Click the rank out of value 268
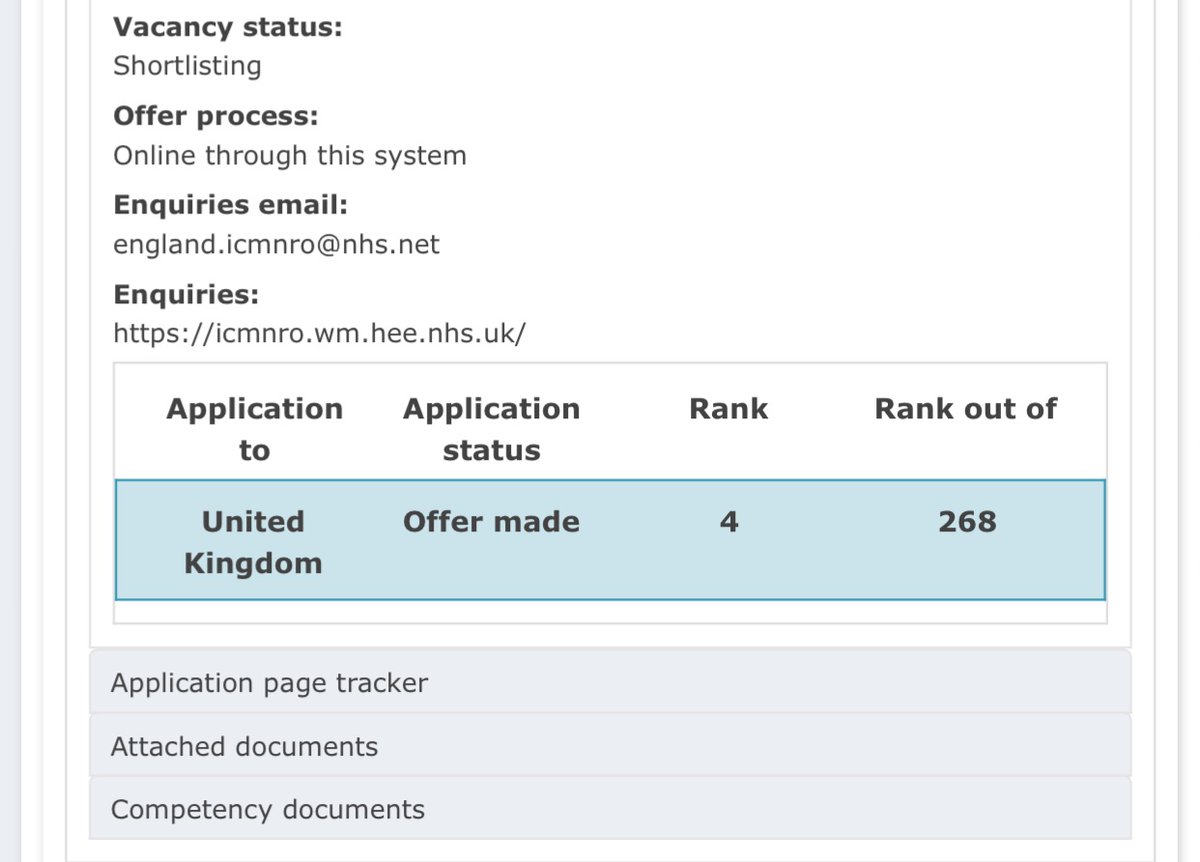Screen dimensions: 1200x862 click(967, 522)
